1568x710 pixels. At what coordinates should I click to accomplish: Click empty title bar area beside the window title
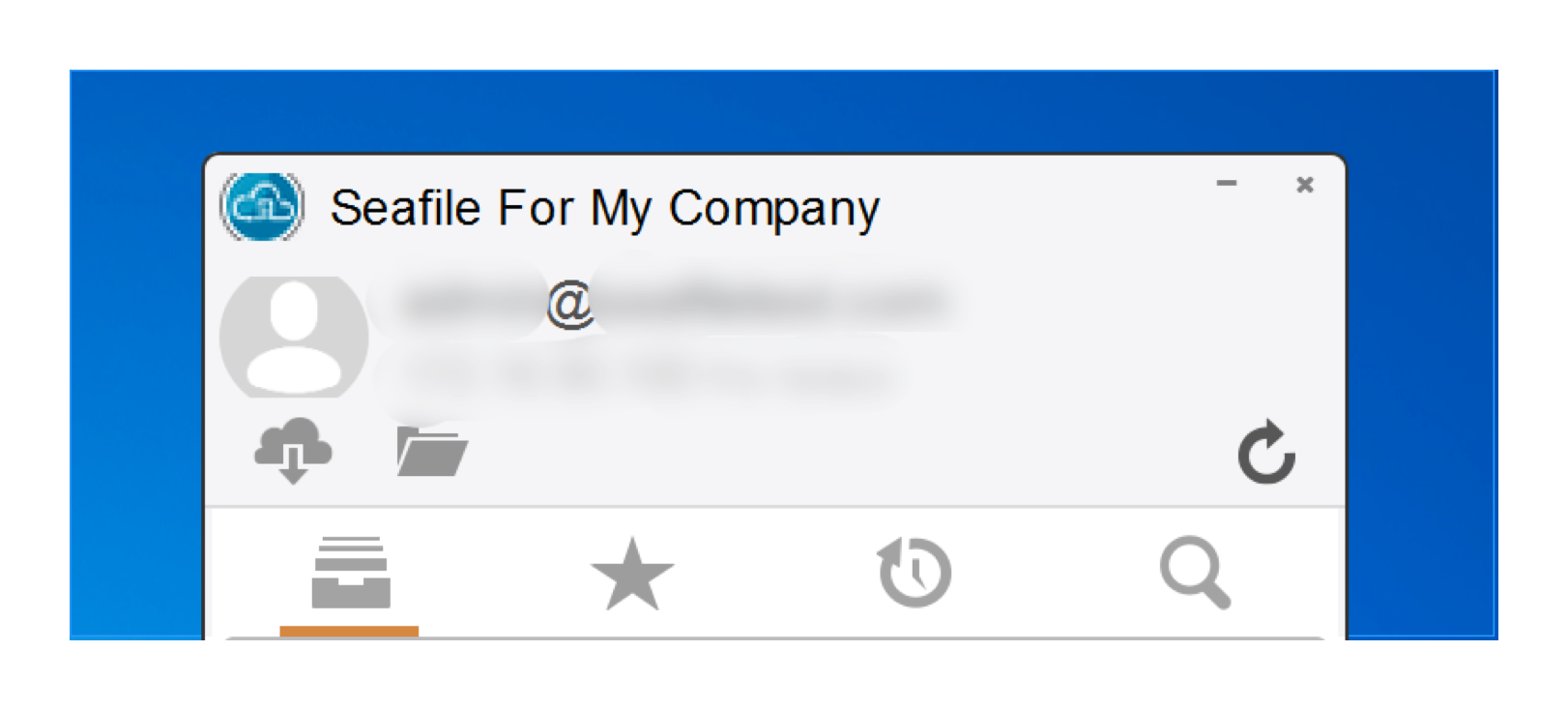[x=1044, y=208]
